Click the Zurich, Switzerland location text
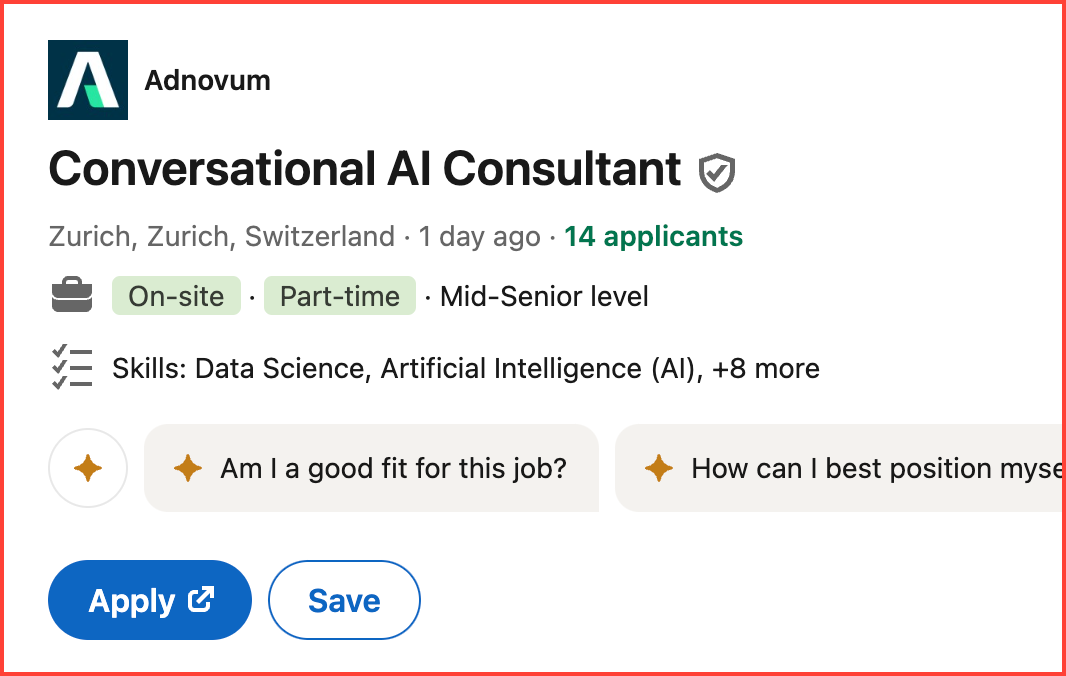Viewport: 1066px width, 676px height. 220,236
